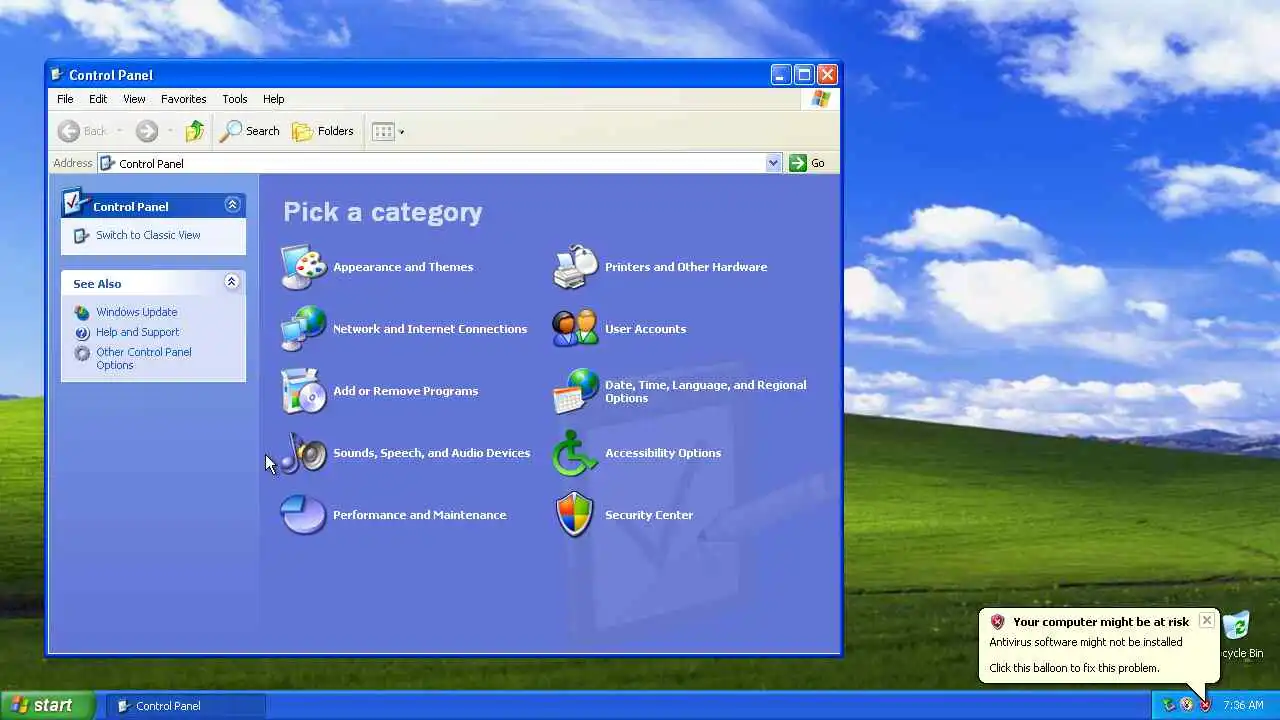Click the Control Panel icon in address bar
1280x720 pixels.
[x=108, y=163]
